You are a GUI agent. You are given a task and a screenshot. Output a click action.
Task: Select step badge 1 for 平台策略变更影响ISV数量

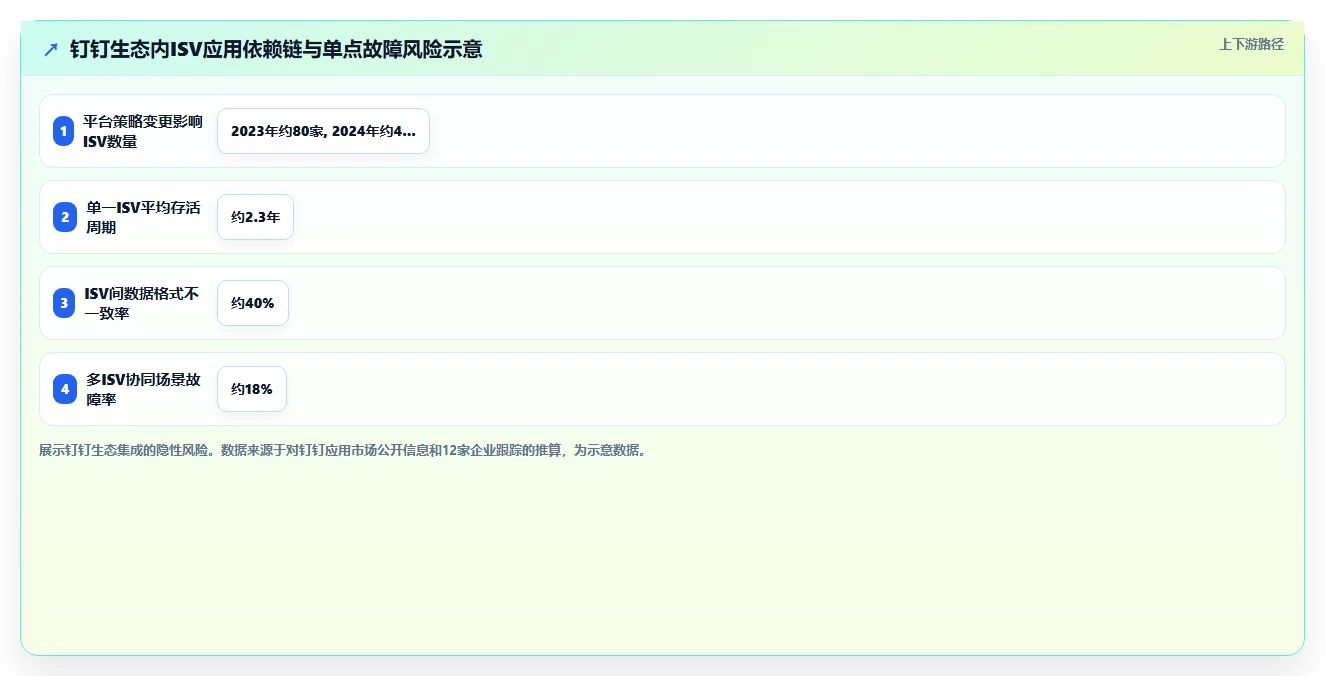tap(64, 131)
